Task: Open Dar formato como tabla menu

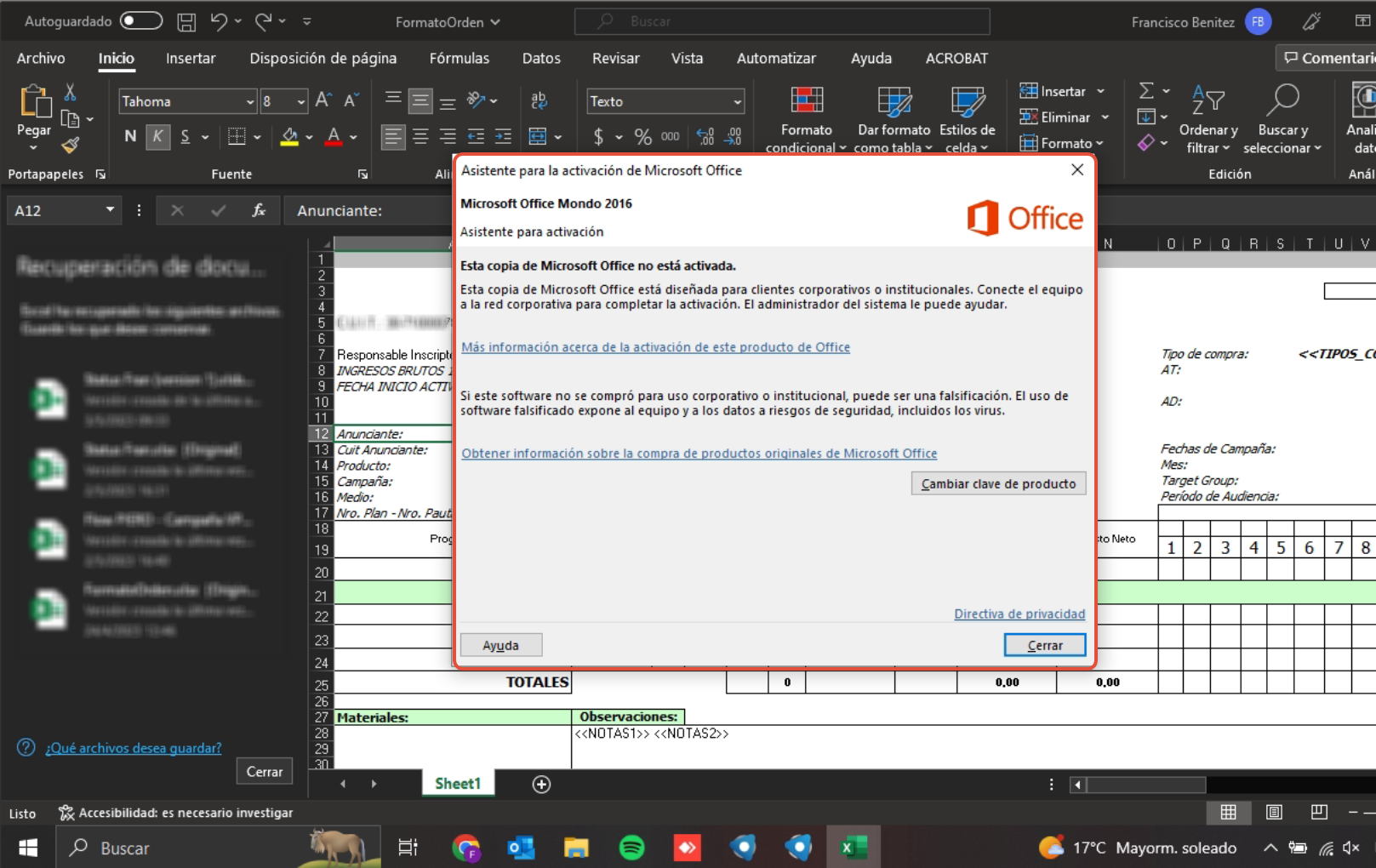Action: [x=894, y=119]
